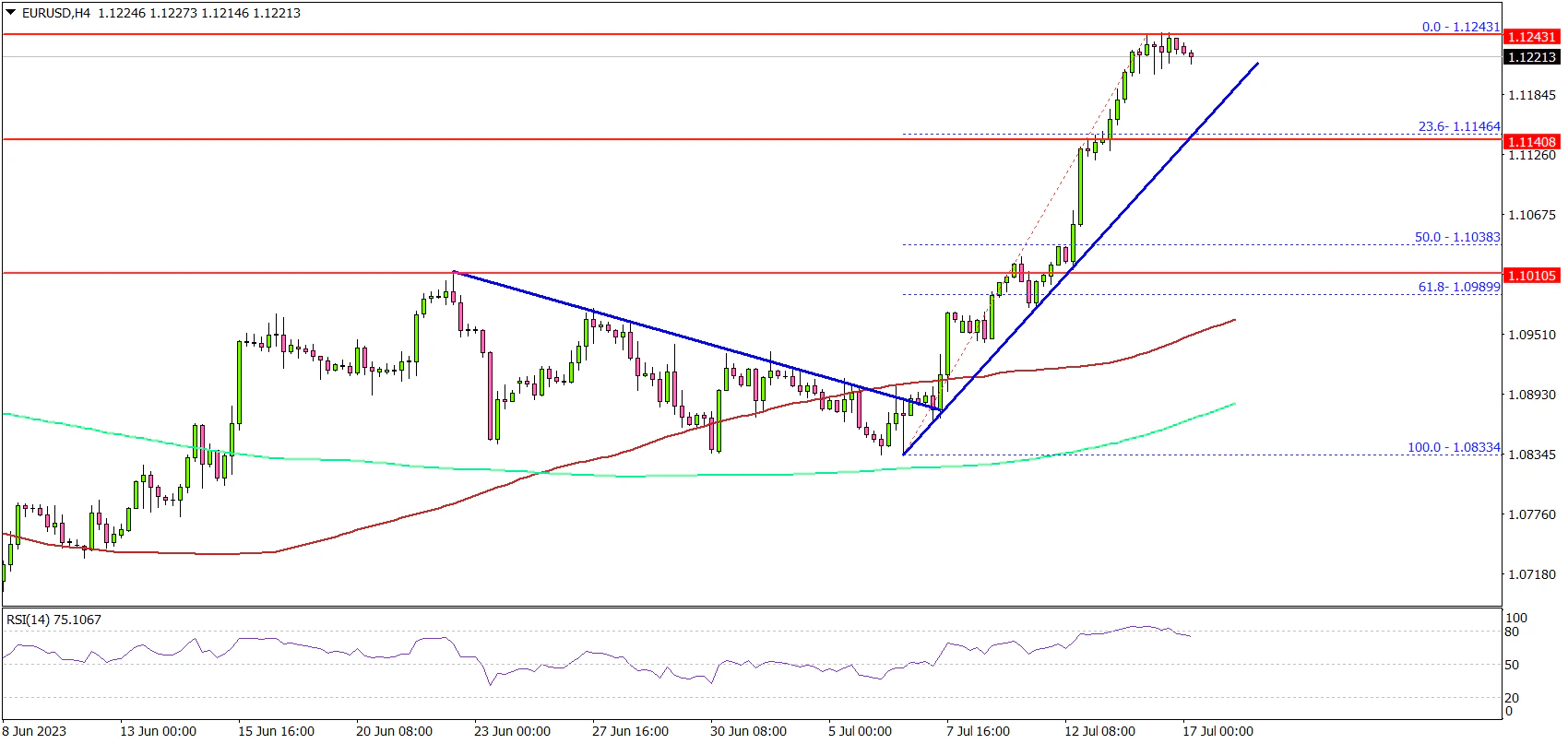This screenshot has height=744, width=1568.
Task: Select the 0.0 - 1.12431 Fibonacci label
Action: tap(1460, 27)
